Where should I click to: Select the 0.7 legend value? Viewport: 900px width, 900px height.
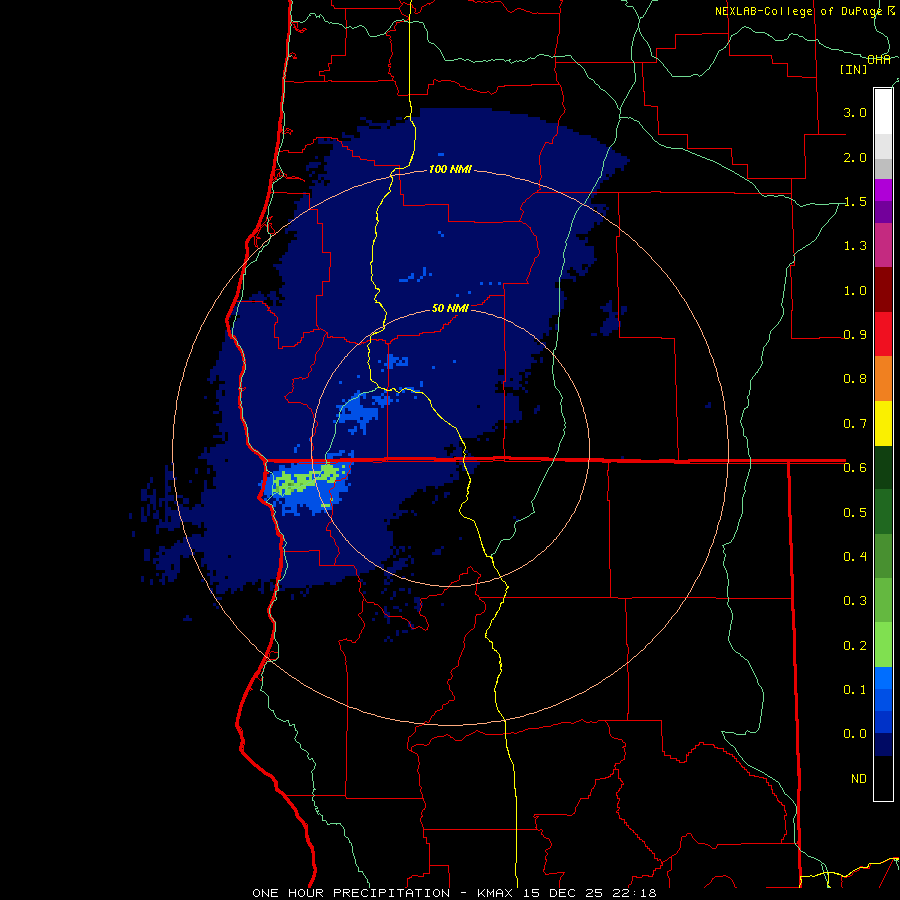coord(855,424)
